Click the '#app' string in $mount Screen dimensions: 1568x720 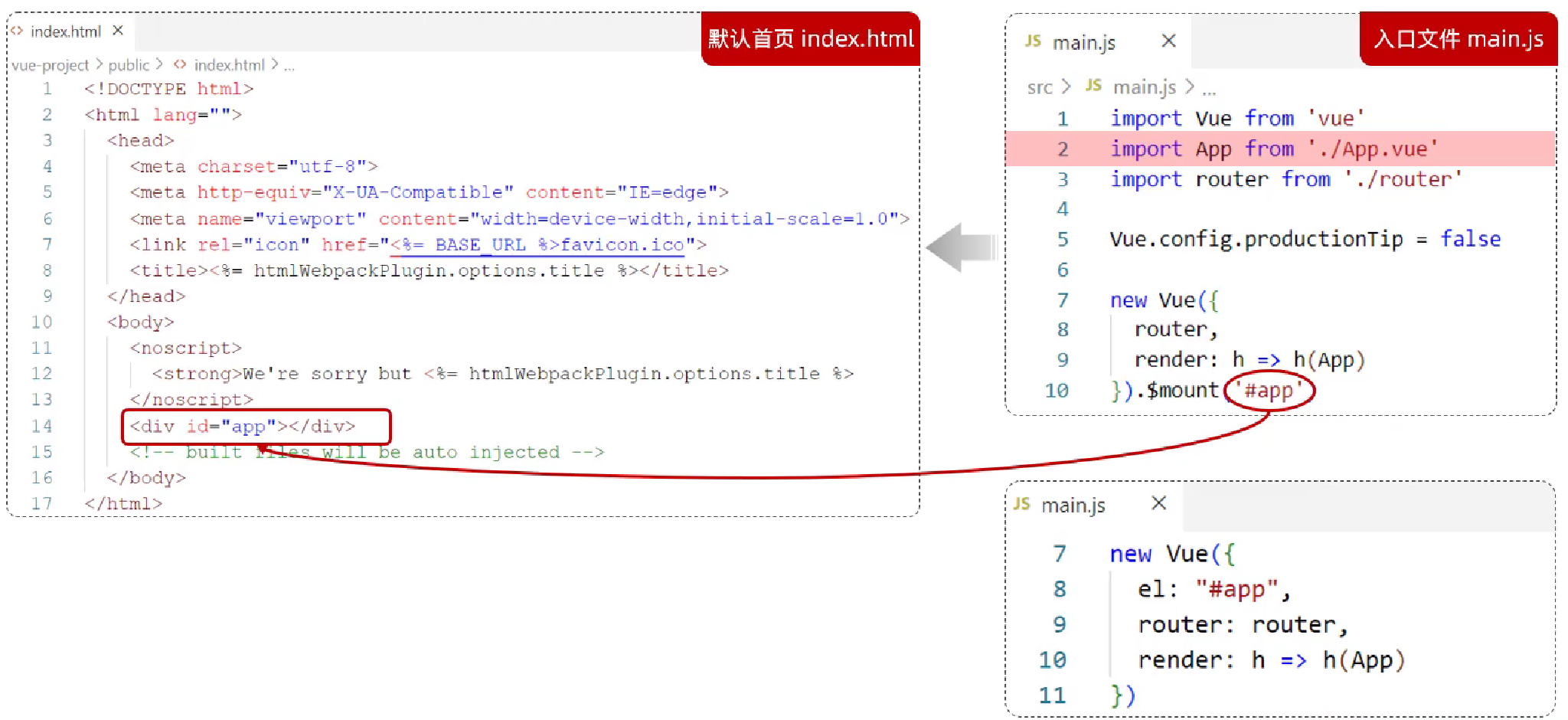click(1269, 391)
